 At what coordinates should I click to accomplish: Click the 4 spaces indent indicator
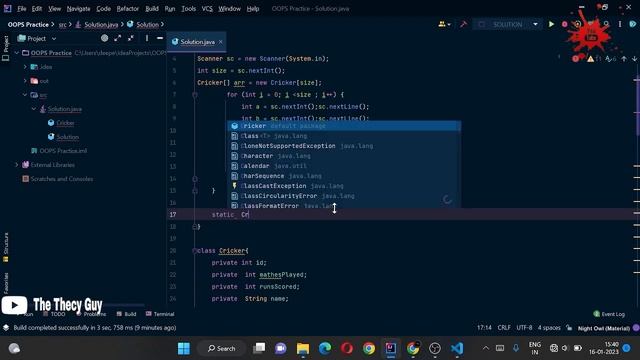[549, 327]
